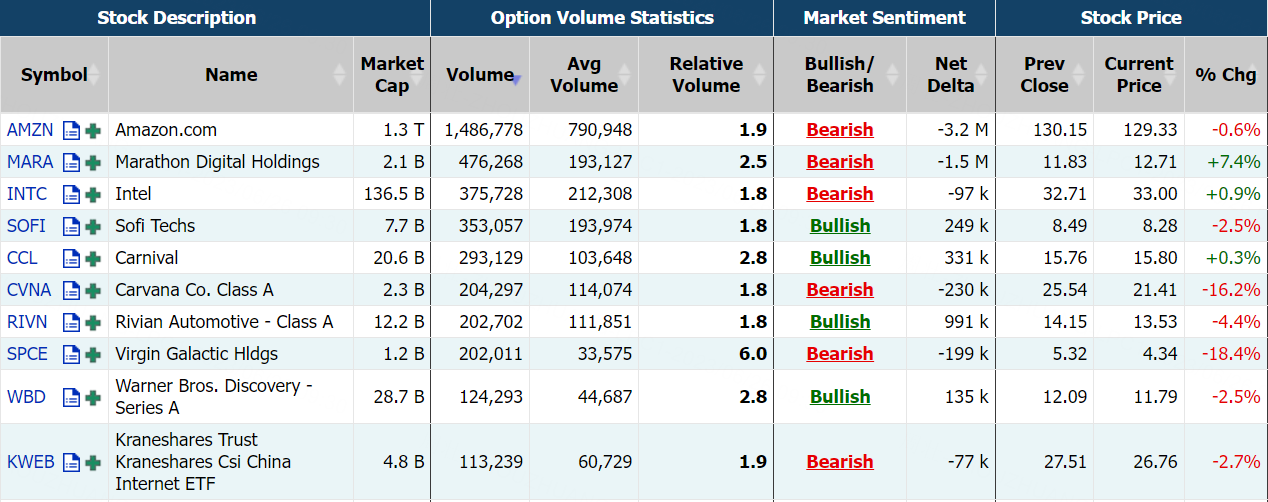Click Bullish sentiment link for Sofi Techs
This screenshot has width=1268, height=502.
click(x=840, y=226)
